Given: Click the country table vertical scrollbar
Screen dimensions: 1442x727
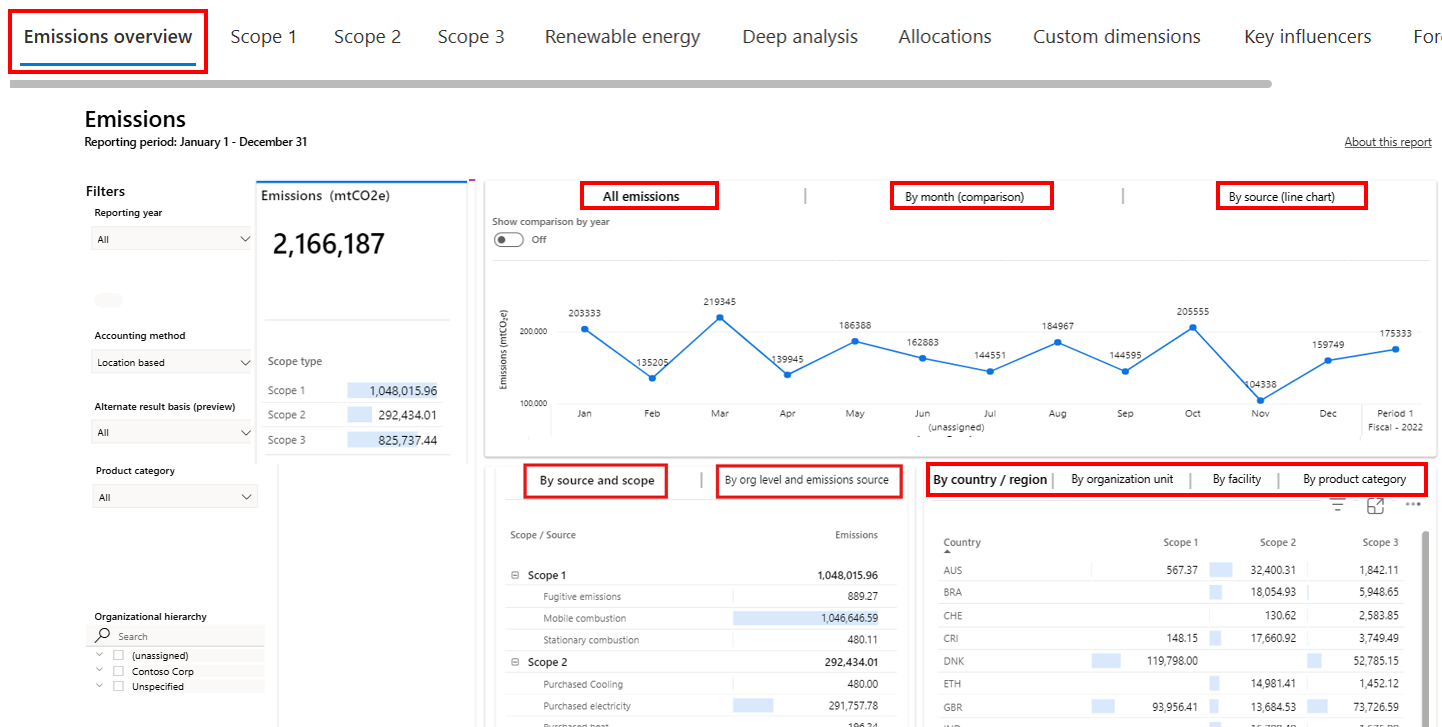Looking at the screenshot, I should [1425, 628].
